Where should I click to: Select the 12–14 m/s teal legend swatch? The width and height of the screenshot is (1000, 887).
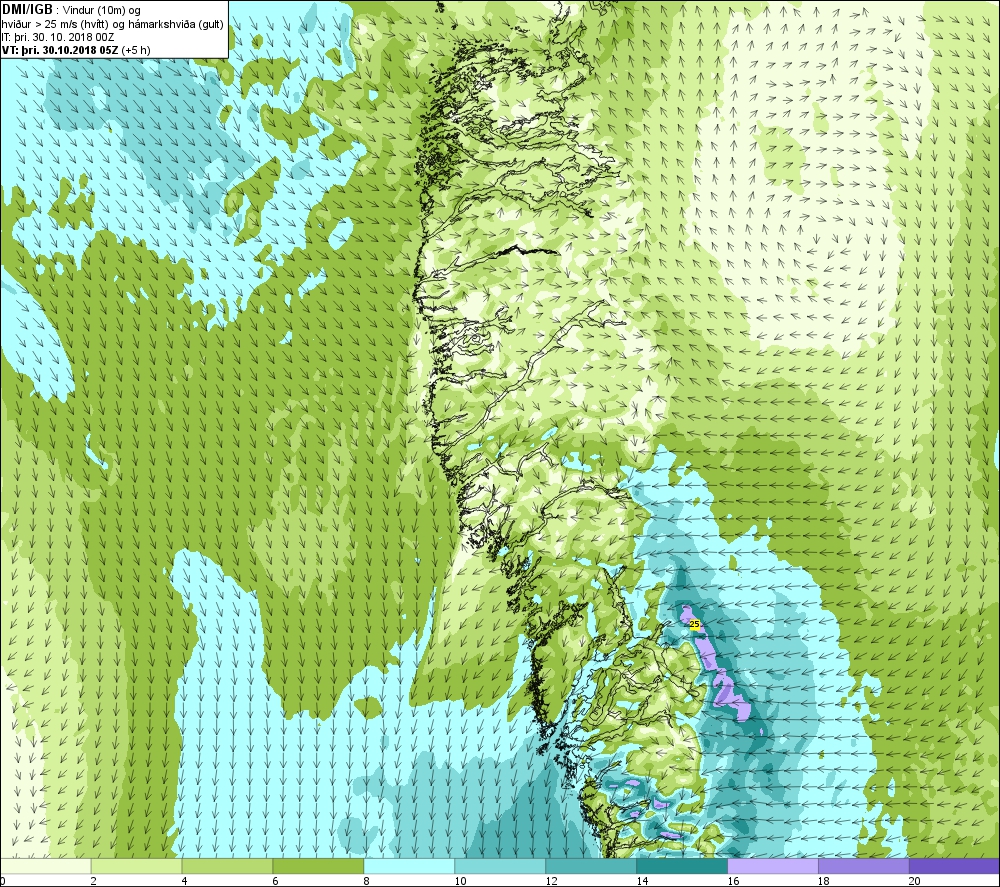tap(591, 866)
